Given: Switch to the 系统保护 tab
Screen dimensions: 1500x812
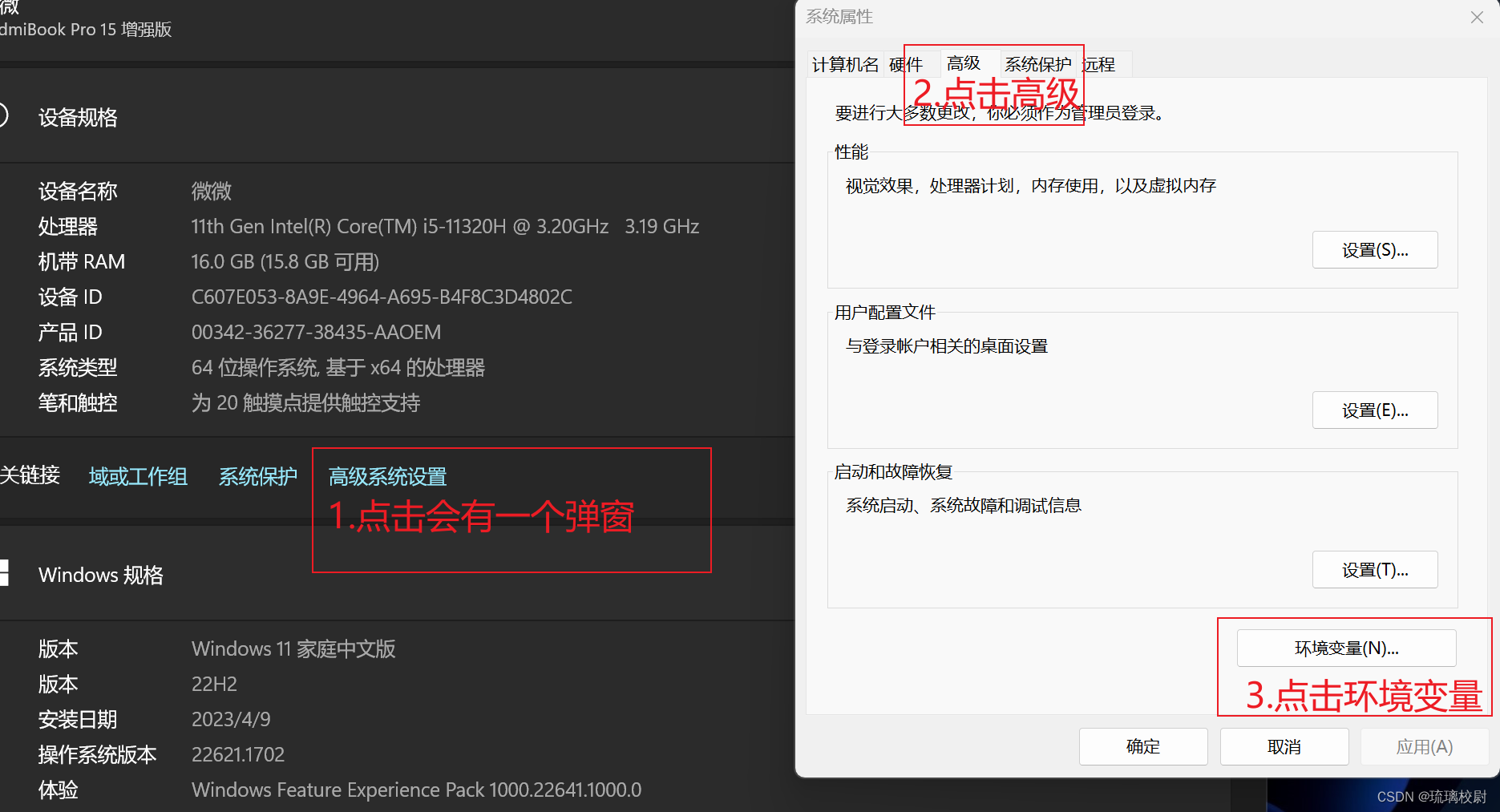Looking at the screenshot, I should click(x=1037, y=64).
